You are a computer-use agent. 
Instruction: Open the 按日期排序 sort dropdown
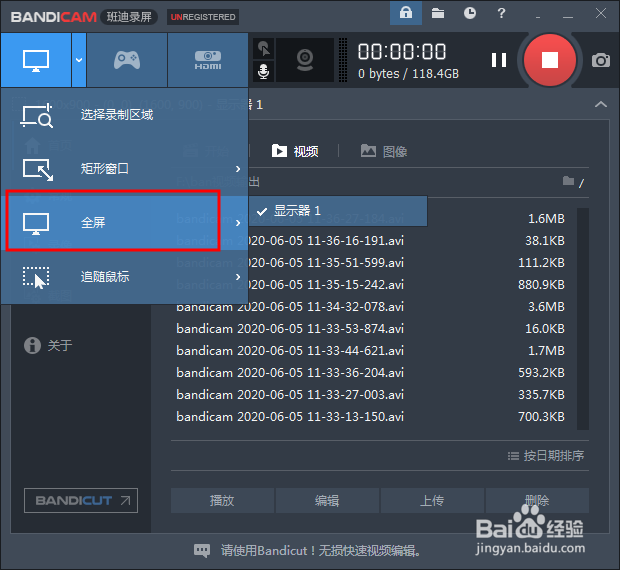pyautogui.click(x=546, y=456)
